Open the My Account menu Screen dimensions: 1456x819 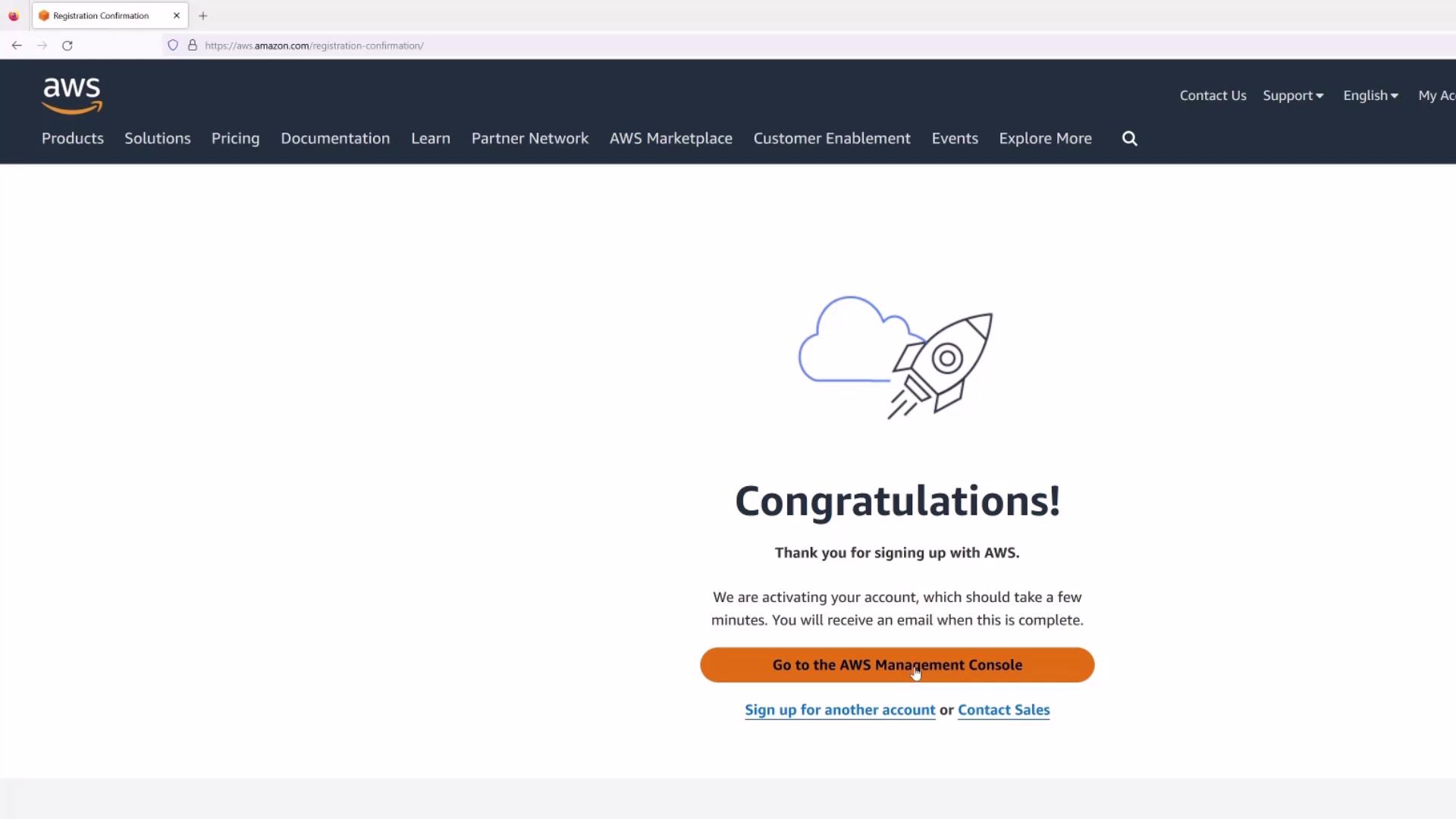tap(1436, 96)
